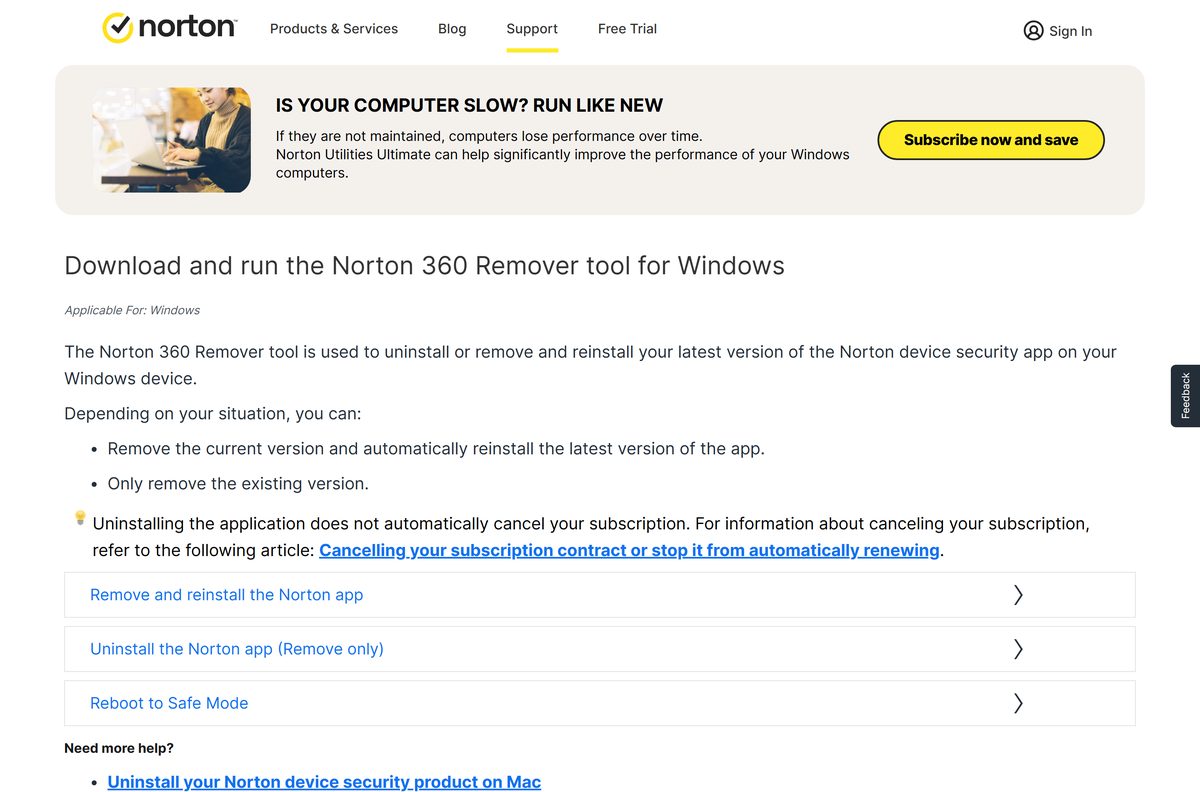The width and height of the screenshot is (1200, 792).
Task: Click chevron on Uninstall the Norton app row
Action: click(1018, 649)
